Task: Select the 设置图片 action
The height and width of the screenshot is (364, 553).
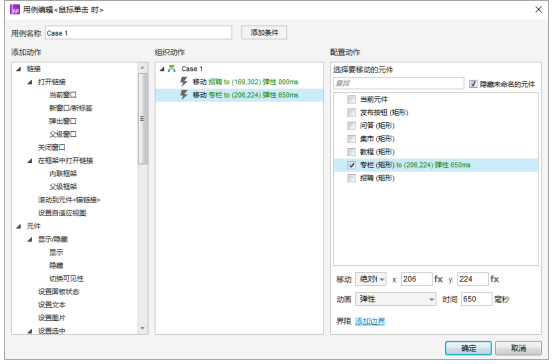Action: (51, 318)
